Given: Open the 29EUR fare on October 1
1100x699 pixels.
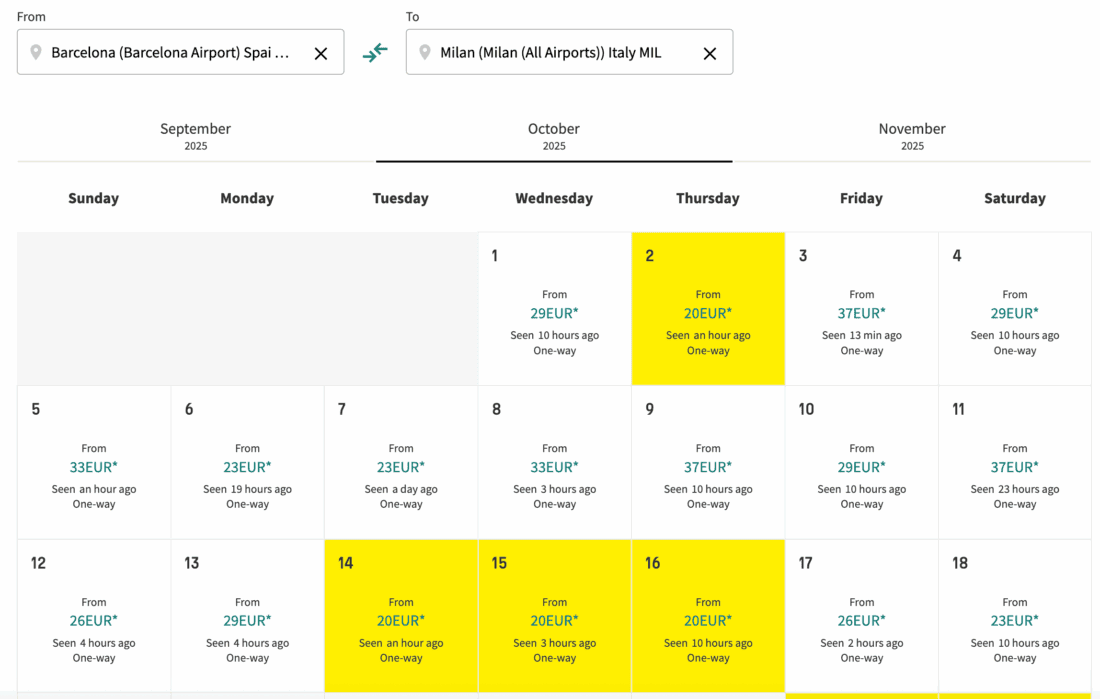Looking at the screenshot, I should click(x=554, y=313).
